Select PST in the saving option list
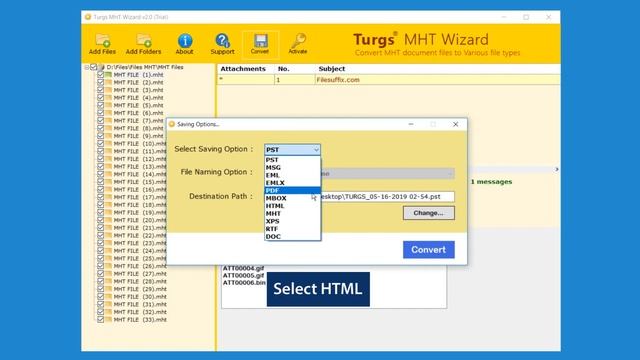Screen dimensions: 640x360 point(292,160)
